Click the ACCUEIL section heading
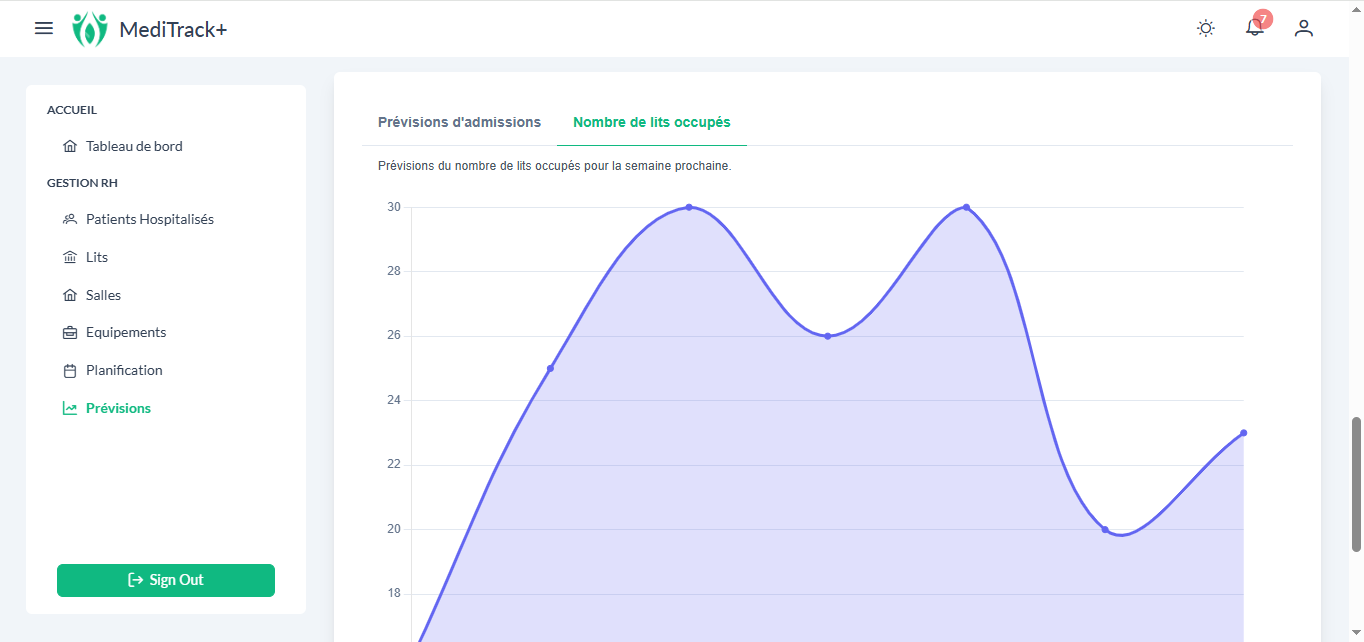 click(x=72, y=110)
